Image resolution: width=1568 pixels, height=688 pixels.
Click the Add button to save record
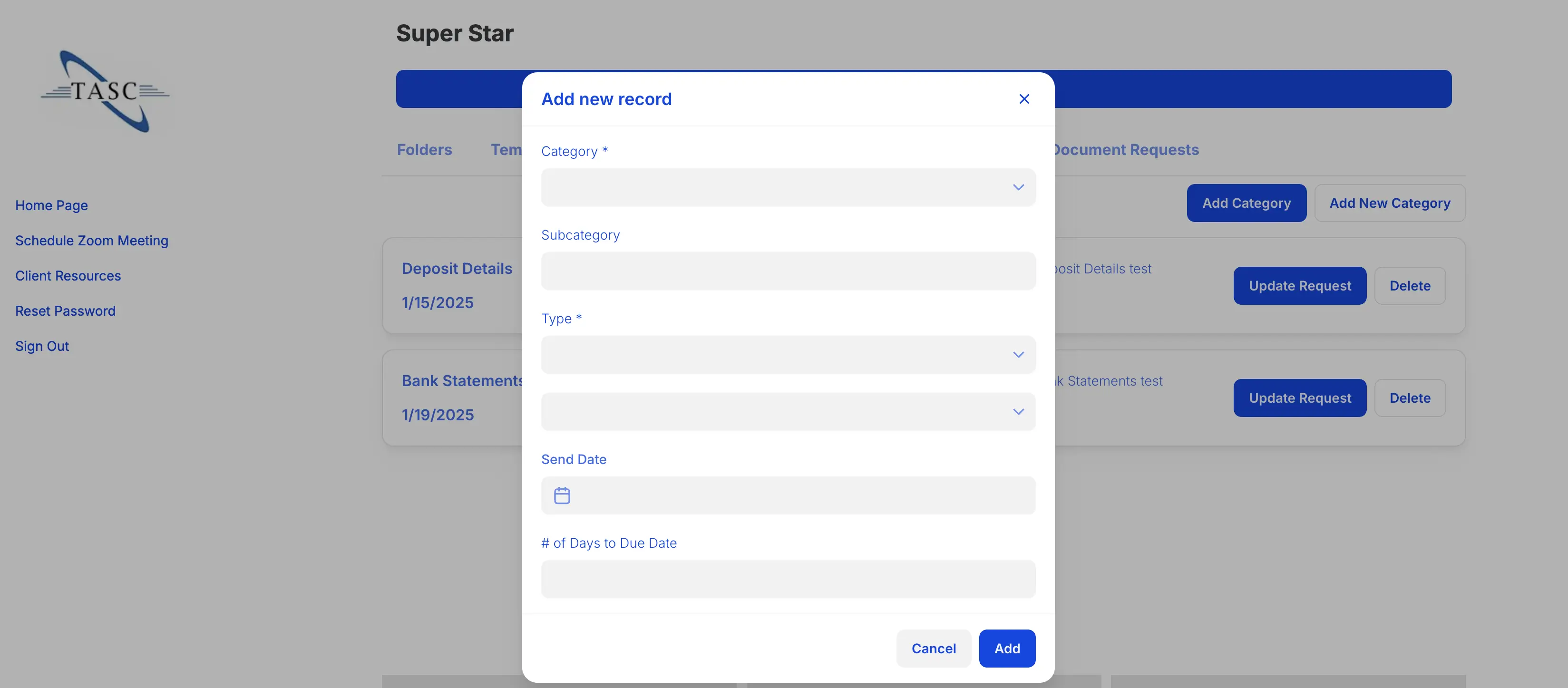tap(1007, 649)
